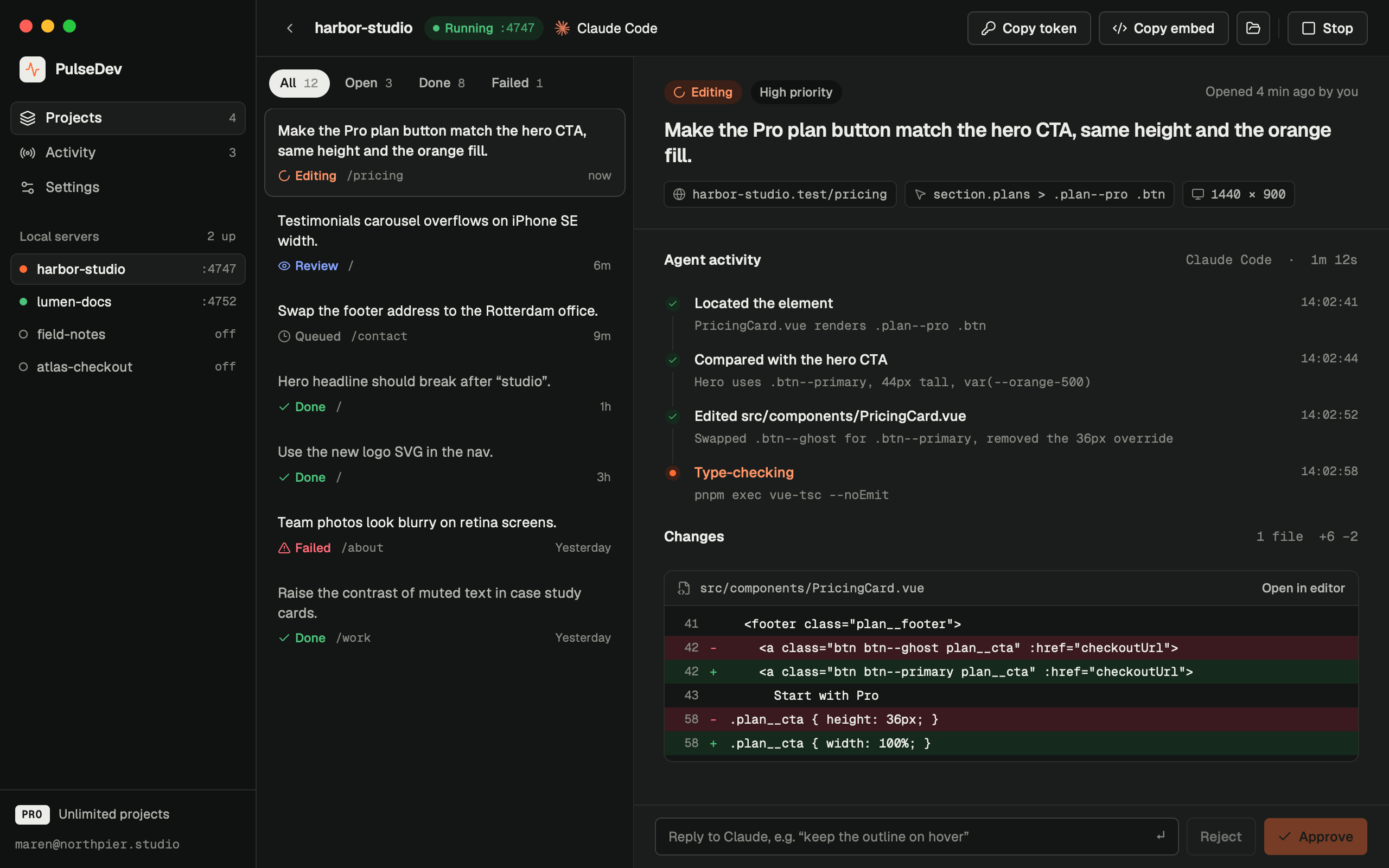Click the Running :4747 status badge
Screen dimensions: 1389x868
click(x=483, y=28)
